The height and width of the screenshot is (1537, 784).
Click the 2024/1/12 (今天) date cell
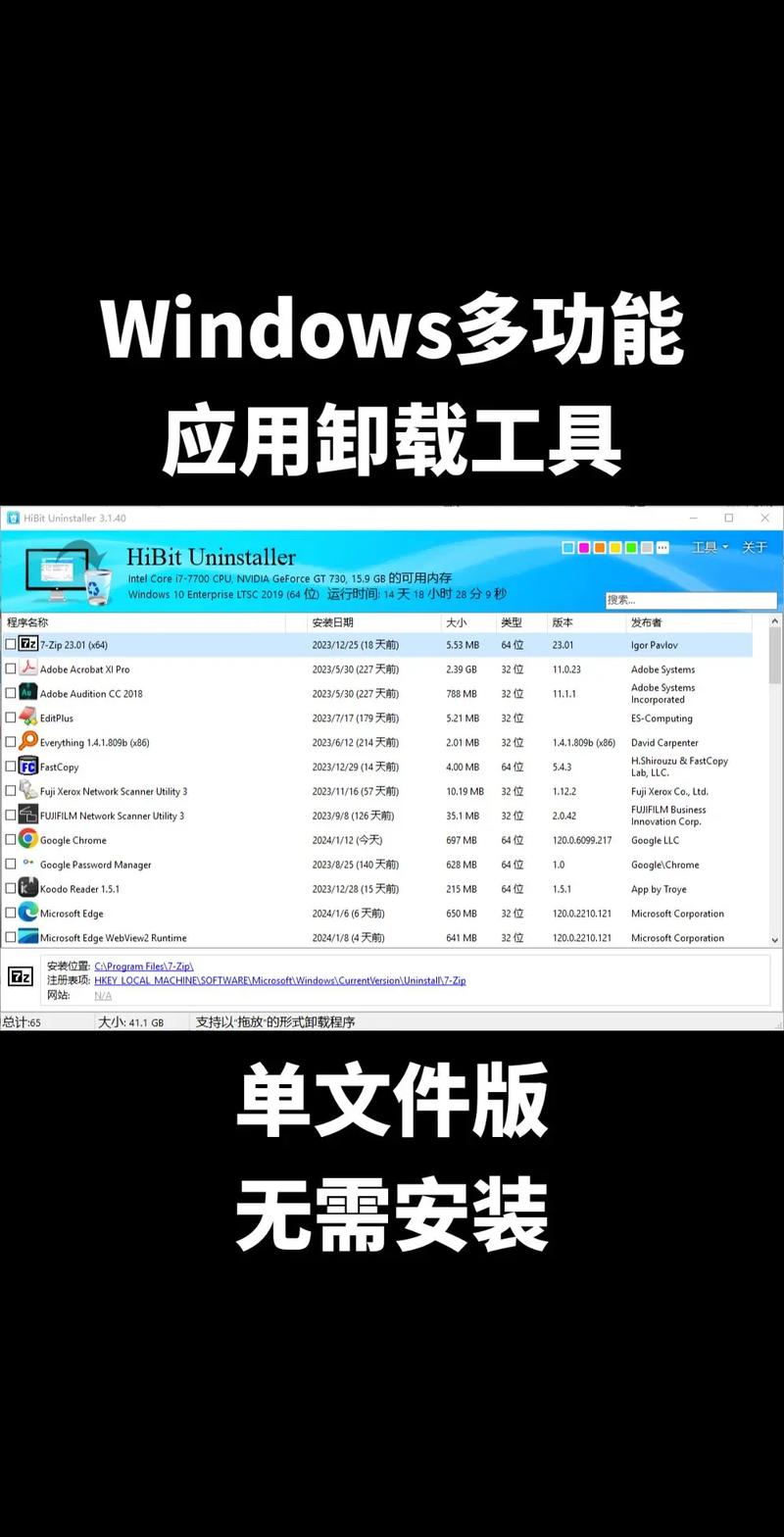[x=347, y=840]
